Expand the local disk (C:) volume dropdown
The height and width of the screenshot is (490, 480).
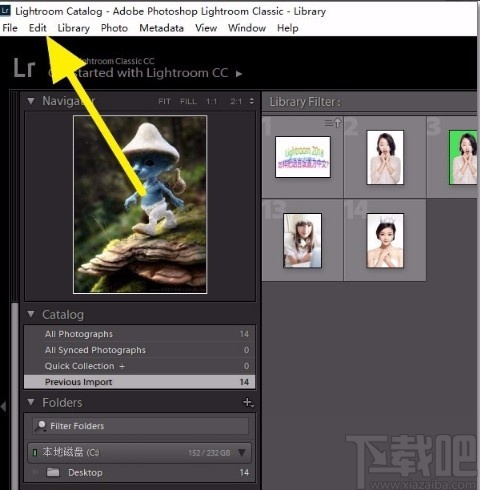point(242,453)
